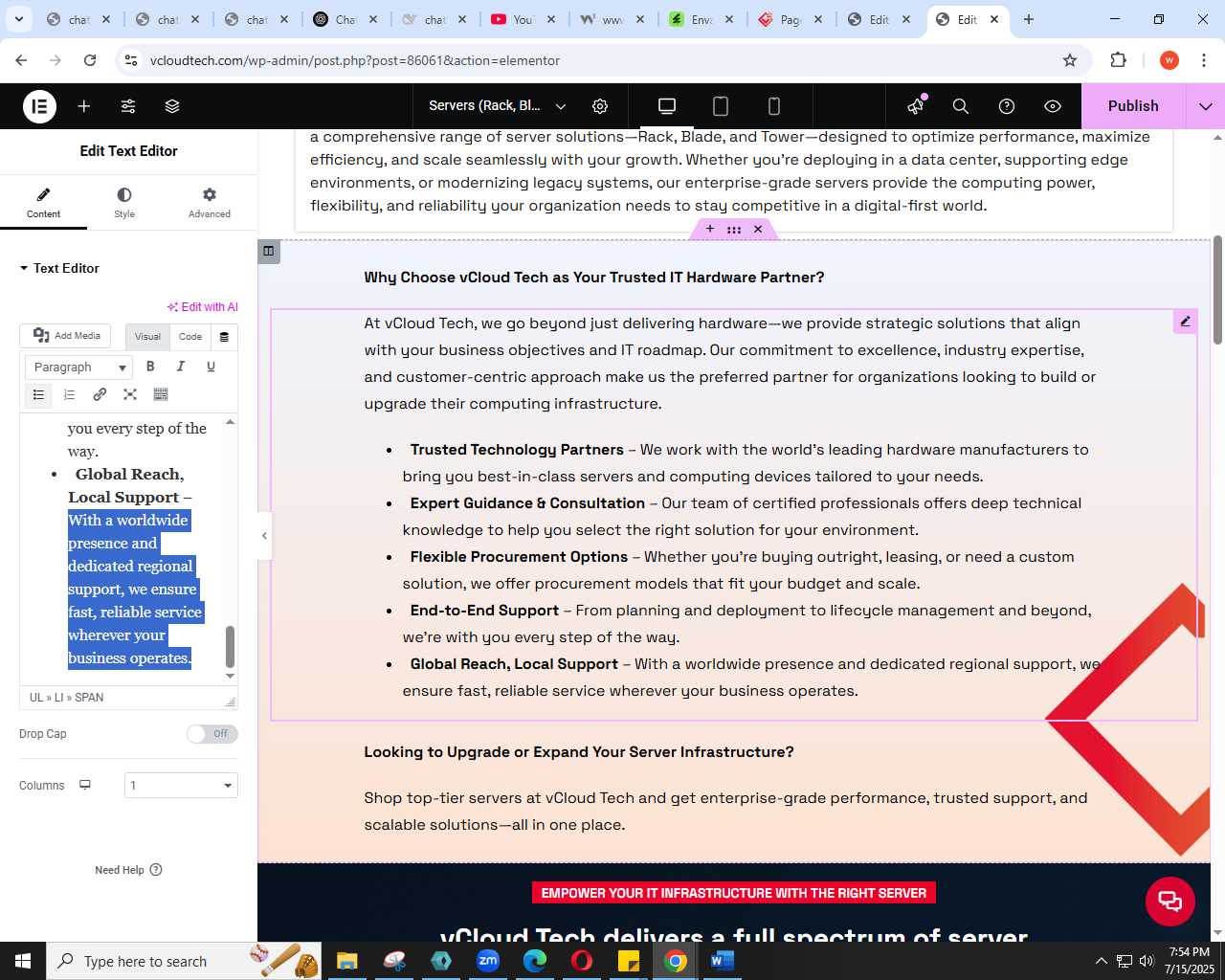
Task: Bookmark page with star icon
Action: [x=1070, y=60]
